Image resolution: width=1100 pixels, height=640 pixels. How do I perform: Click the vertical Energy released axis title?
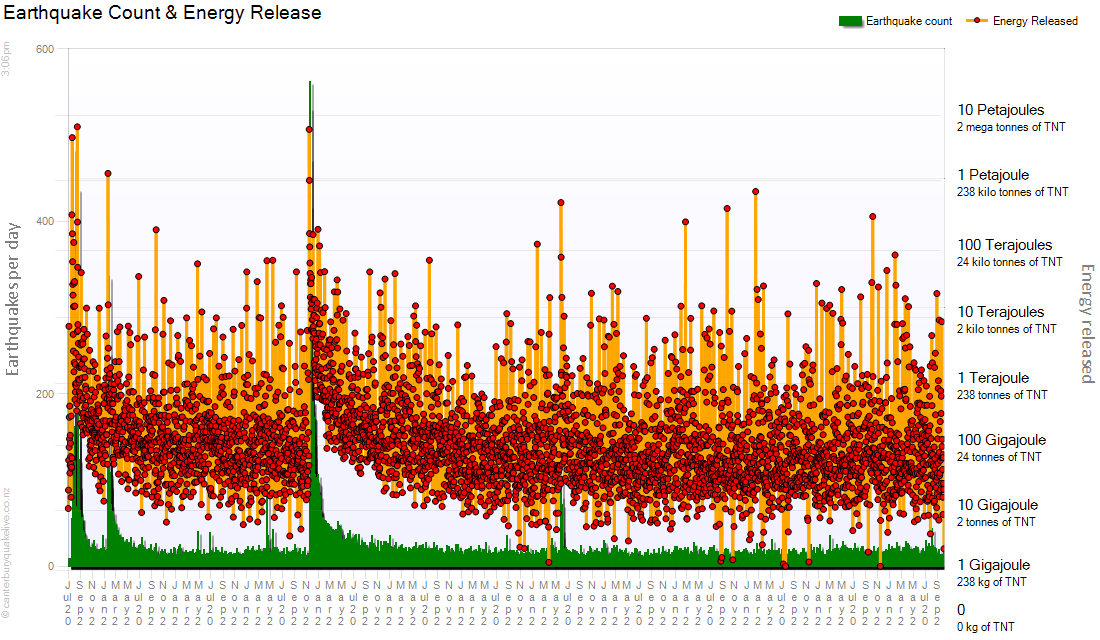1087,323
